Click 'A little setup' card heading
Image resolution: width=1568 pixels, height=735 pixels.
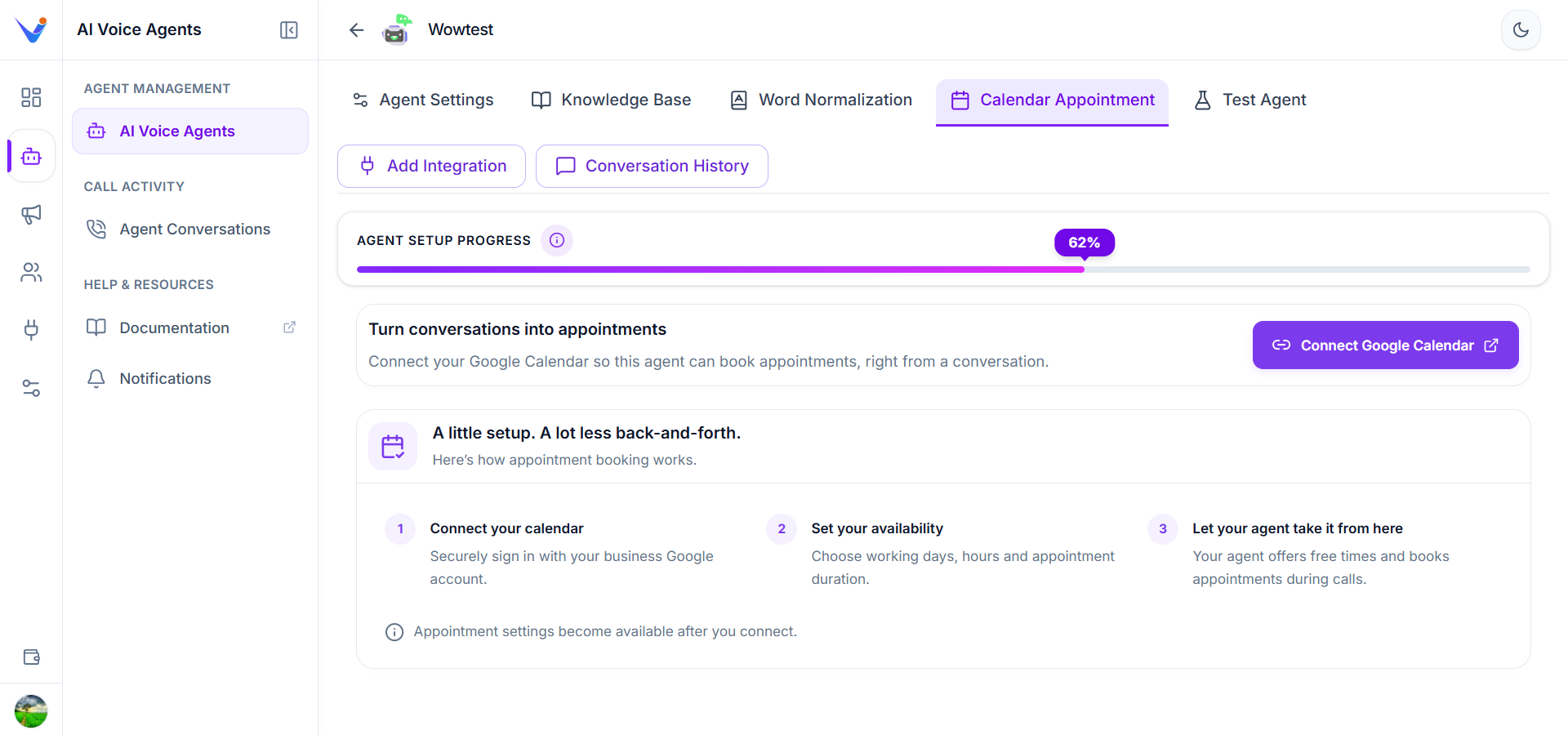pos(586,433)
